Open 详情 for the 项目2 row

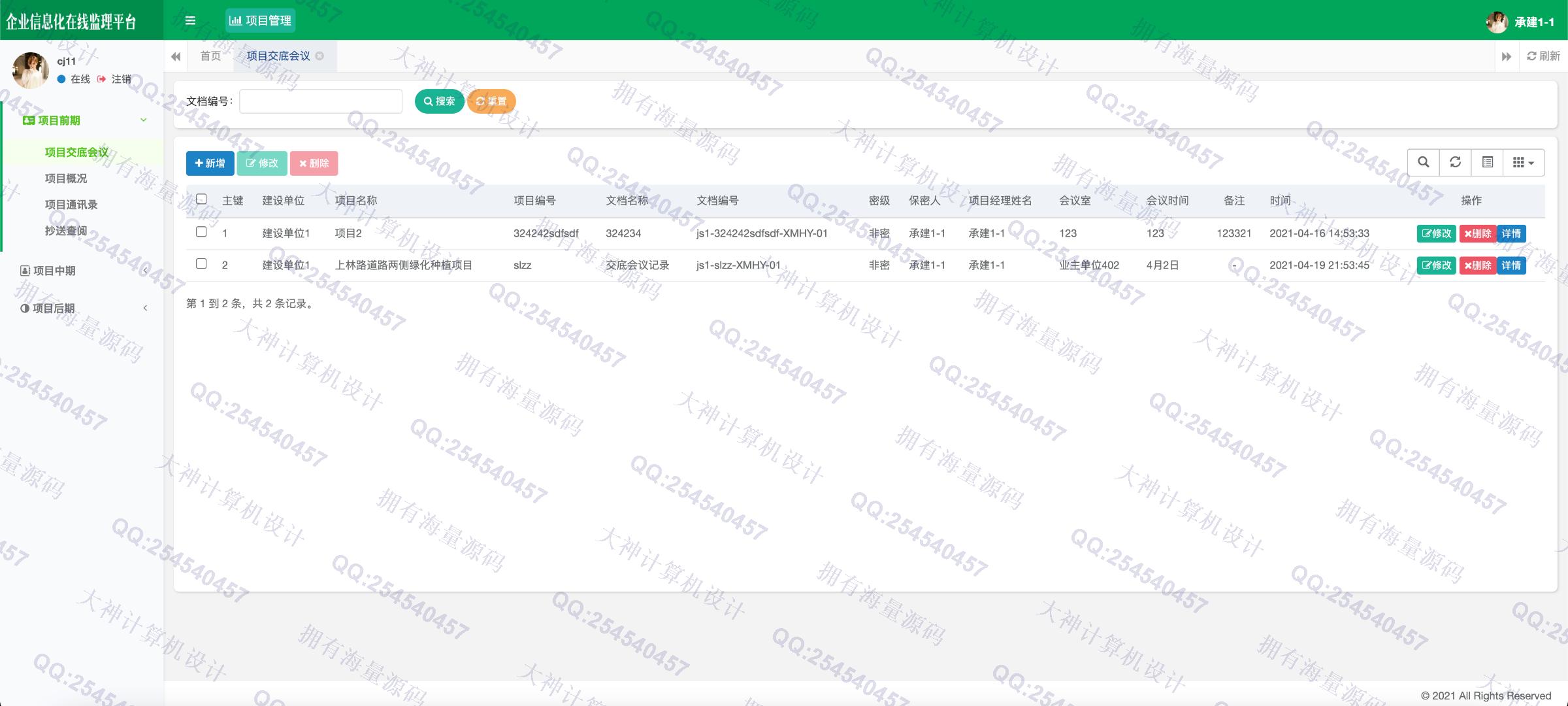point(1511,233)
